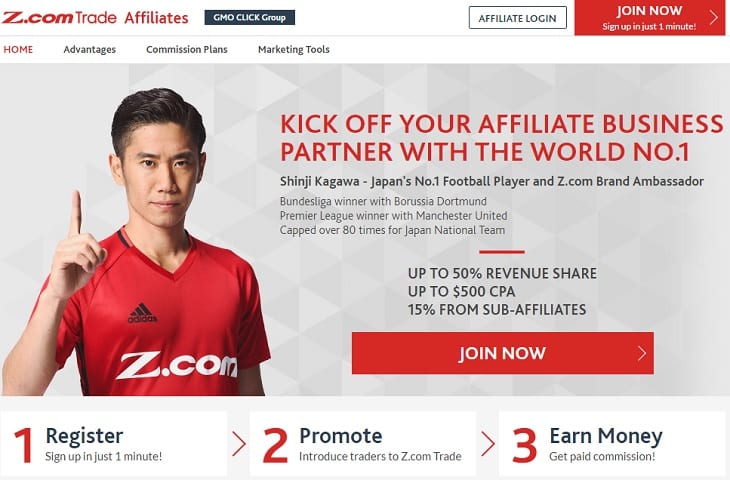Click the Shinji Kagawa ambassador photo
730x480 pixels.
point(135,242)
